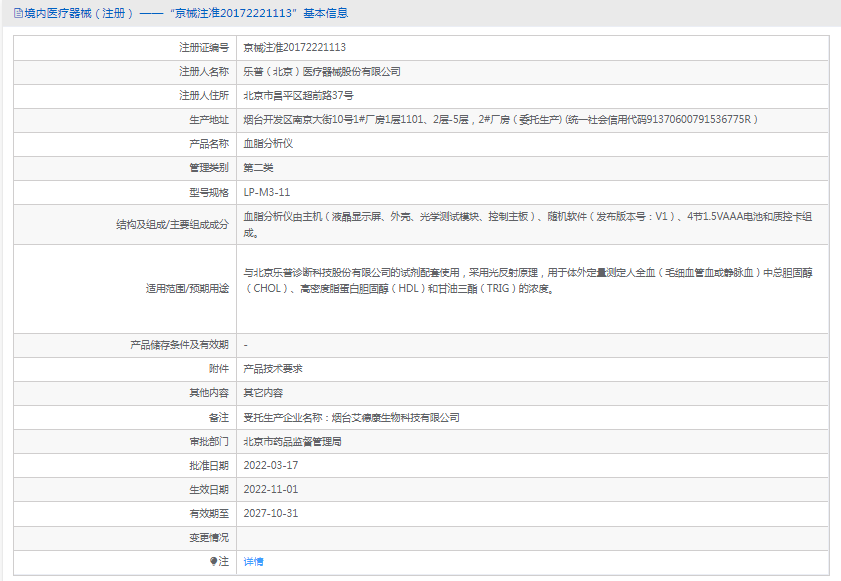Select the 有效期至 row label
The height and width of the screenshot is (581, 841).
(209, 513)
